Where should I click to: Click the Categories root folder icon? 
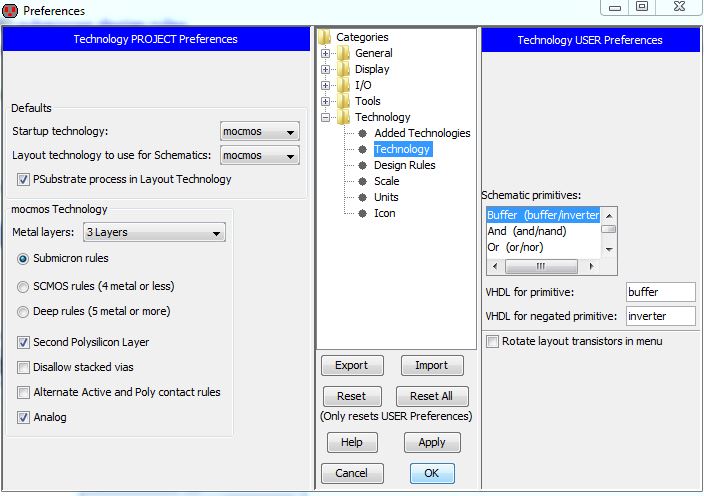pyautogui.click(x=325, y=37)
